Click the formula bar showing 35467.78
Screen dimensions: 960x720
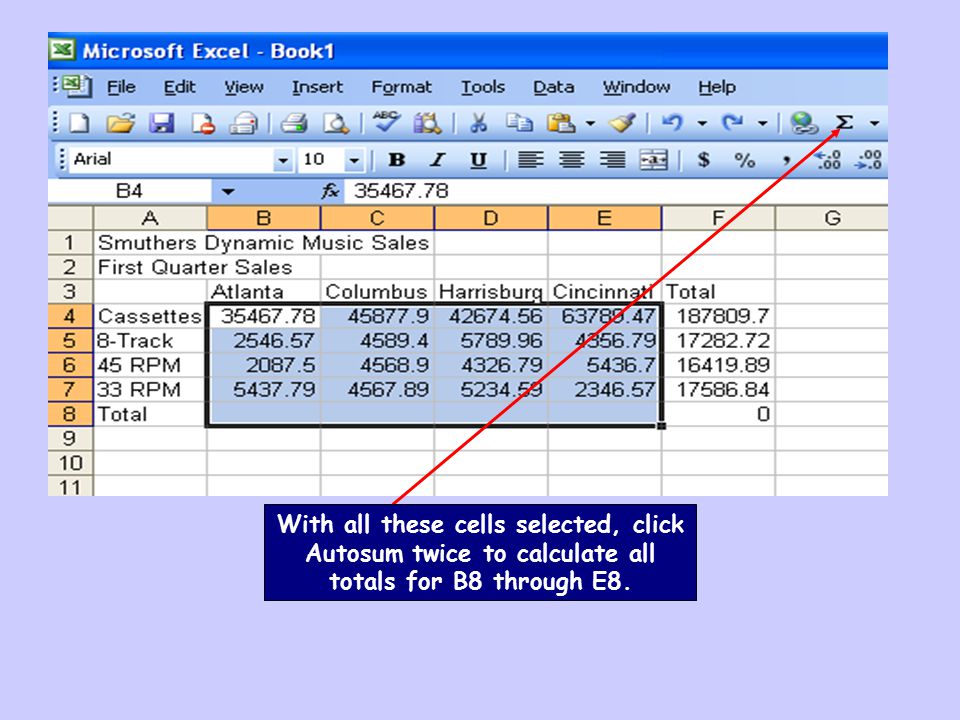click(615, 192)
